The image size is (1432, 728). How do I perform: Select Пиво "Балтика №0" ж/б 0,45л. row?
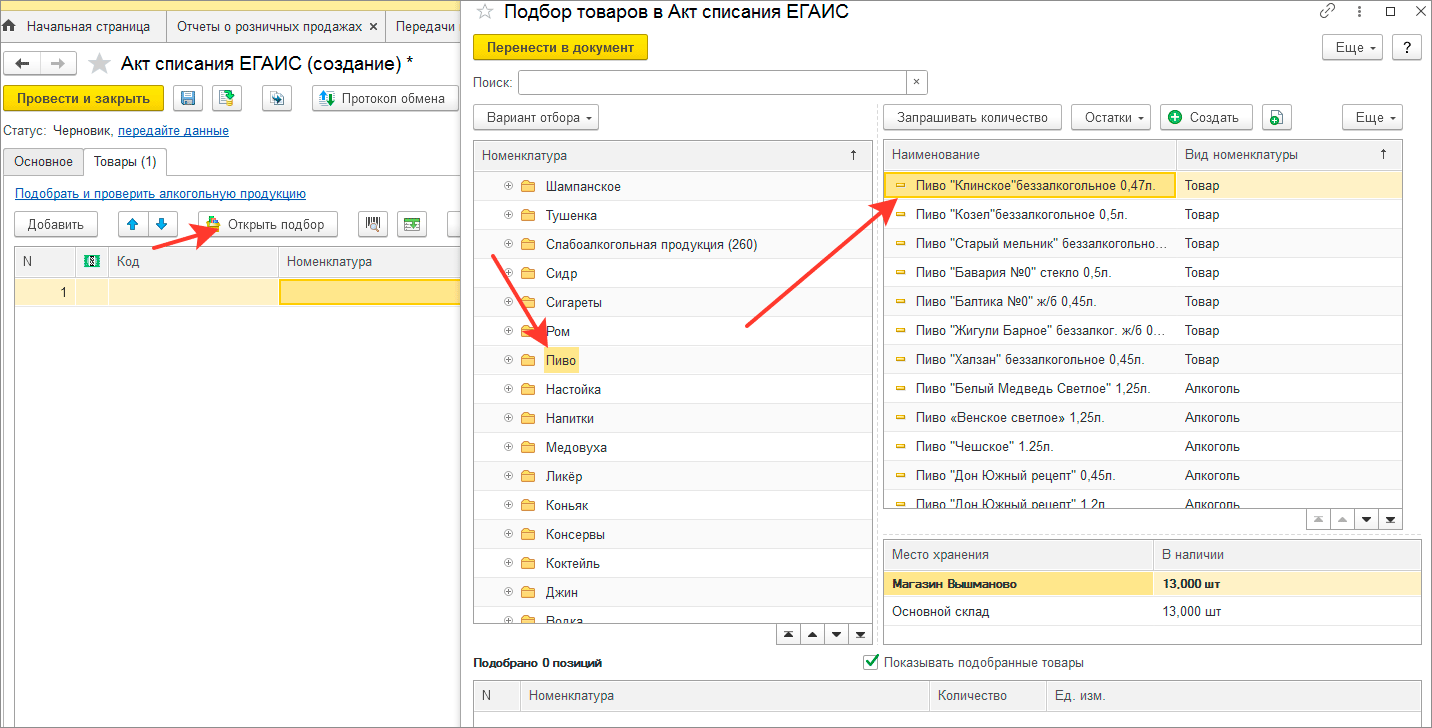click(1143, 301)
